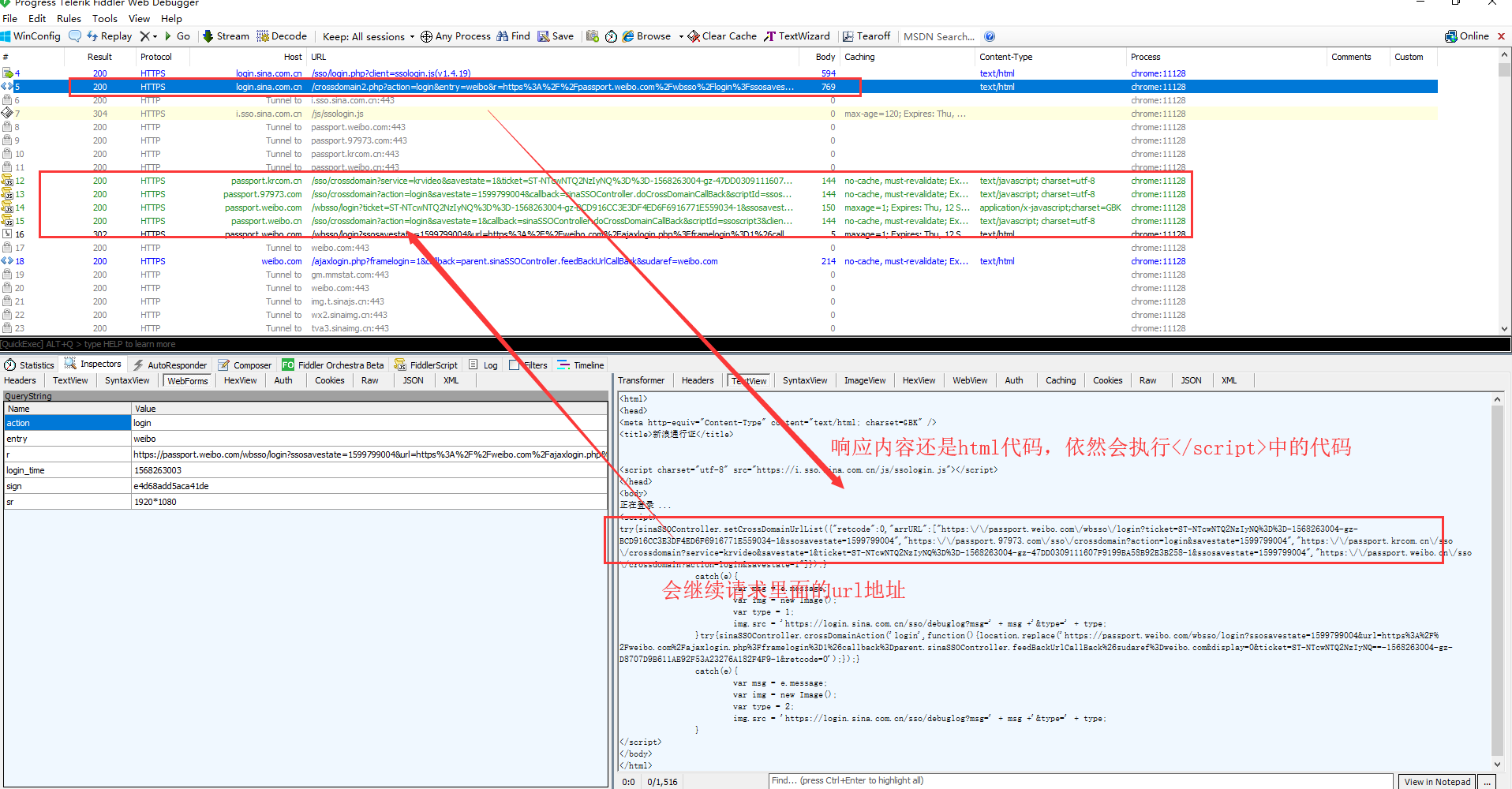1512x789 pixels.
Task: Clear Cache from the toolbar
Action: coord(722,36)
